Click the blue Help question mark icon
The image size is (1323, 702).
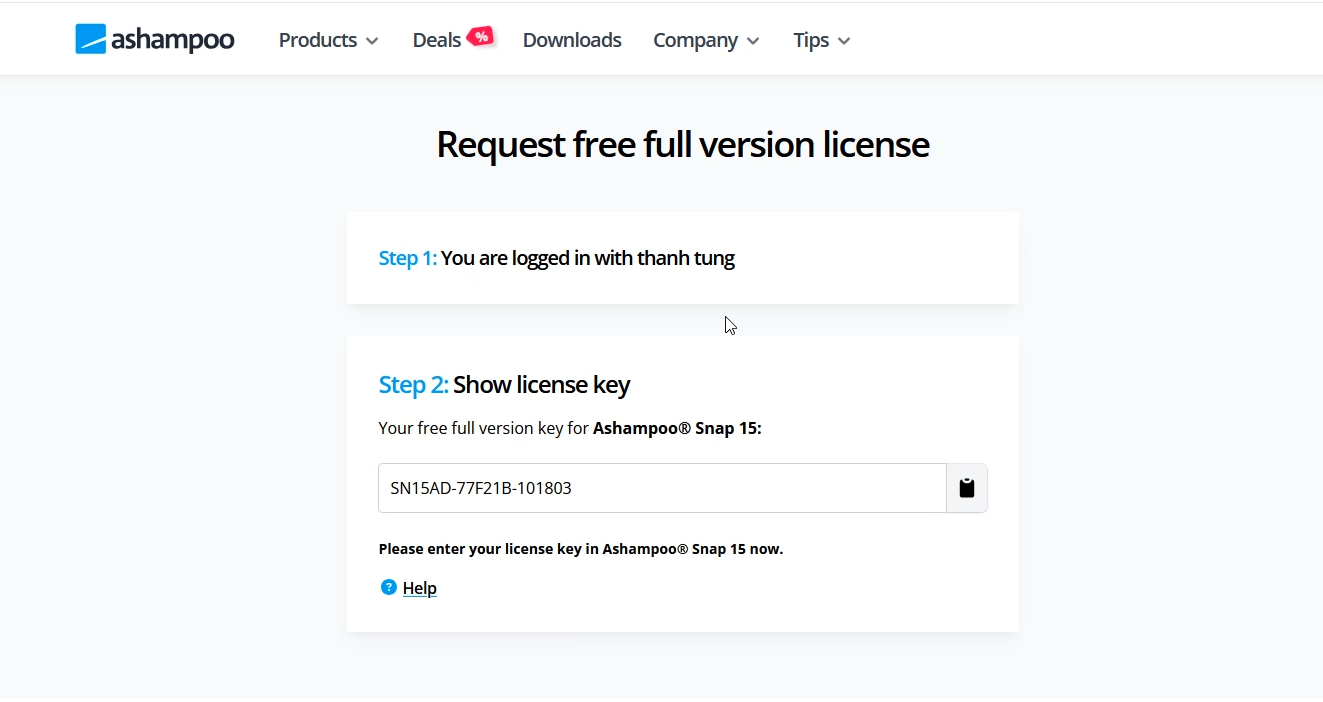point(389,587)
